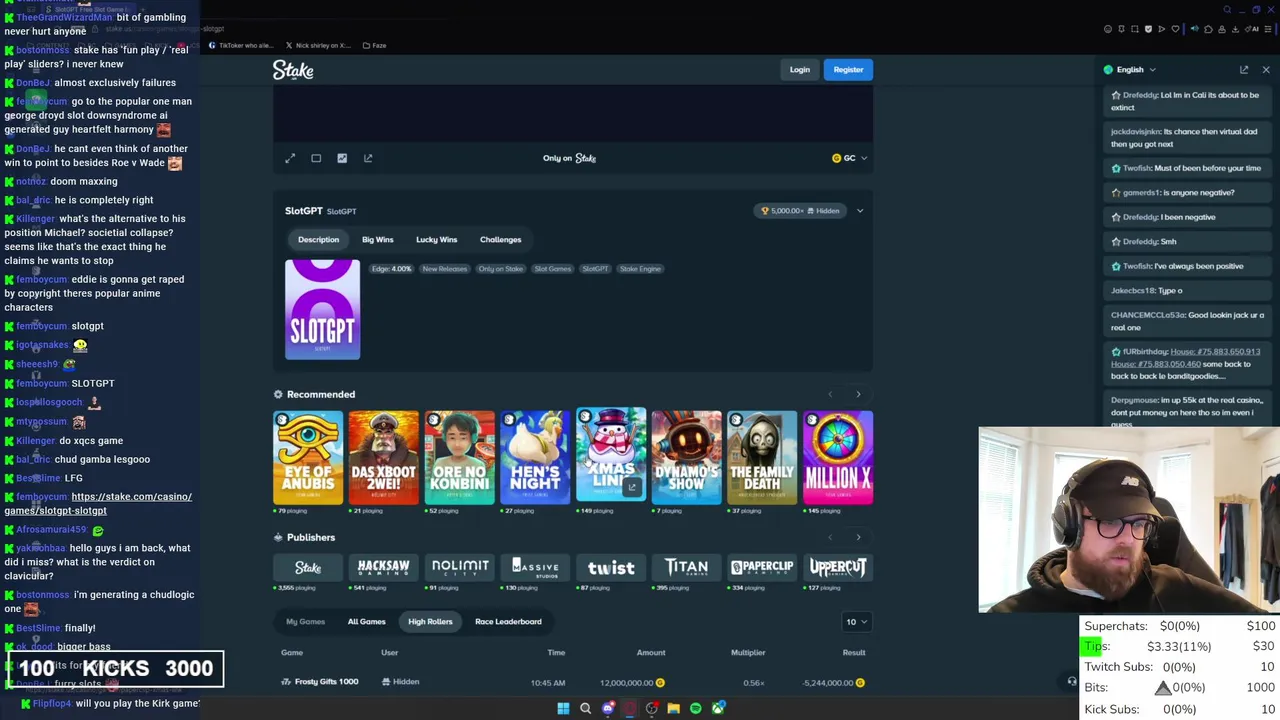Open Spotify from the taskbar
The image size is (1280, 720).
(696, 709)
